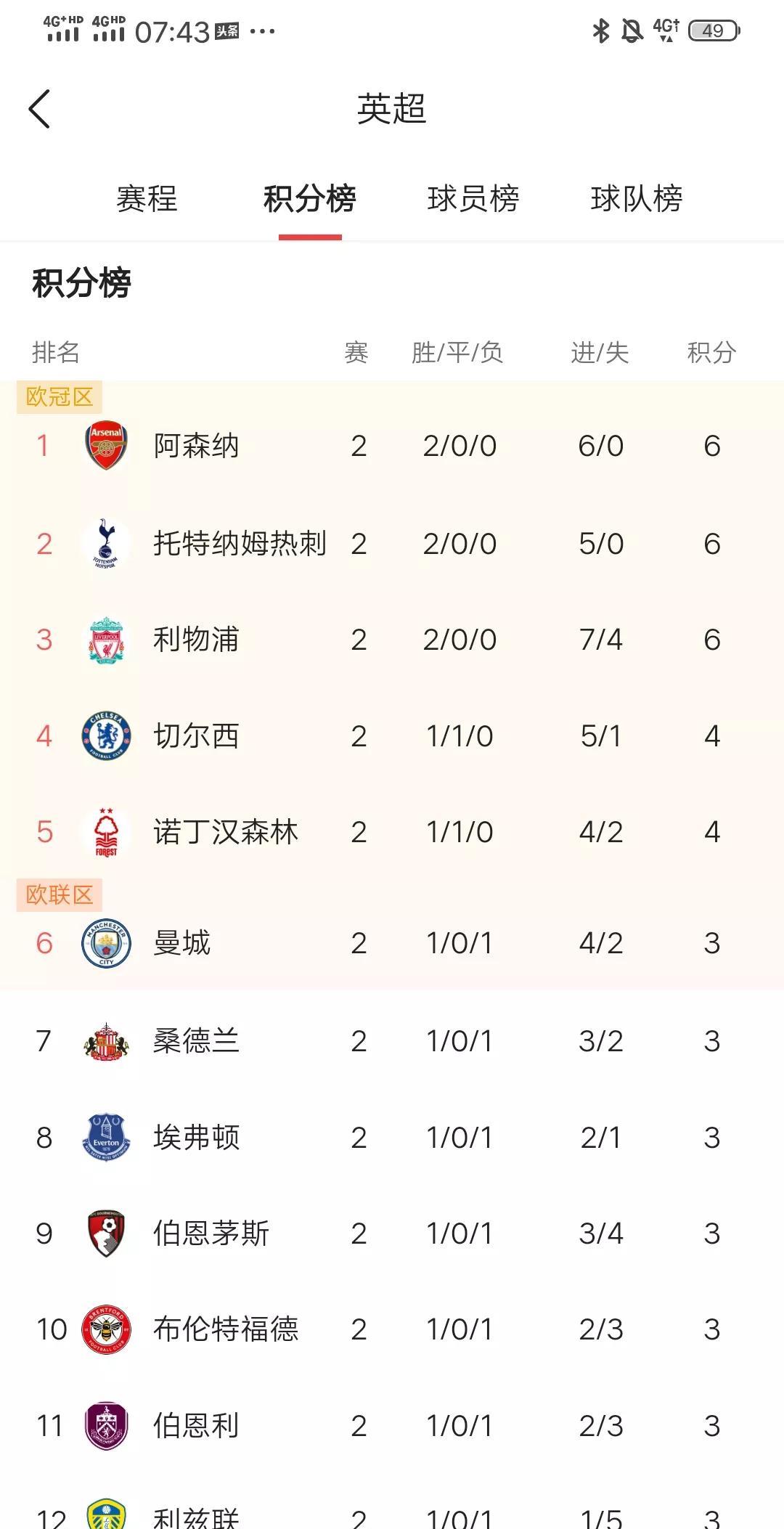Switch to the 球员榜 tab
784x1529 pixels.
(473, 199)
